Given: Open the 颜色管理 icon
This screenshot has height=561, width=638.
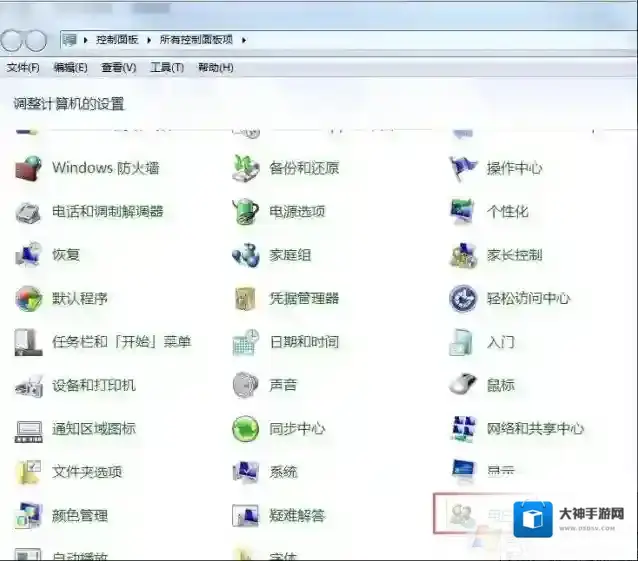Looking at the screenshot, I should [28, 516].
